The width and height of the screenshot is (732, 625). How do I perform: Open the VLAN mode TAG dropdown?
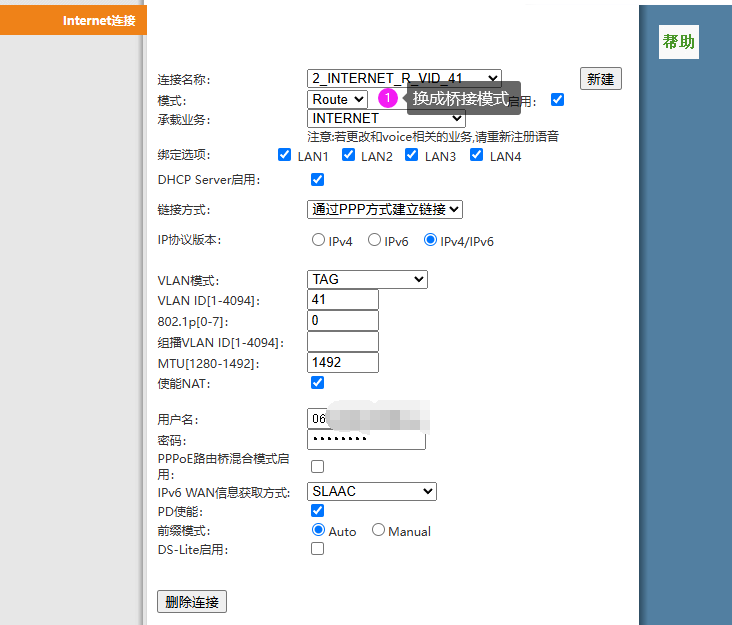pyautogui.click(x=367, y=280)
